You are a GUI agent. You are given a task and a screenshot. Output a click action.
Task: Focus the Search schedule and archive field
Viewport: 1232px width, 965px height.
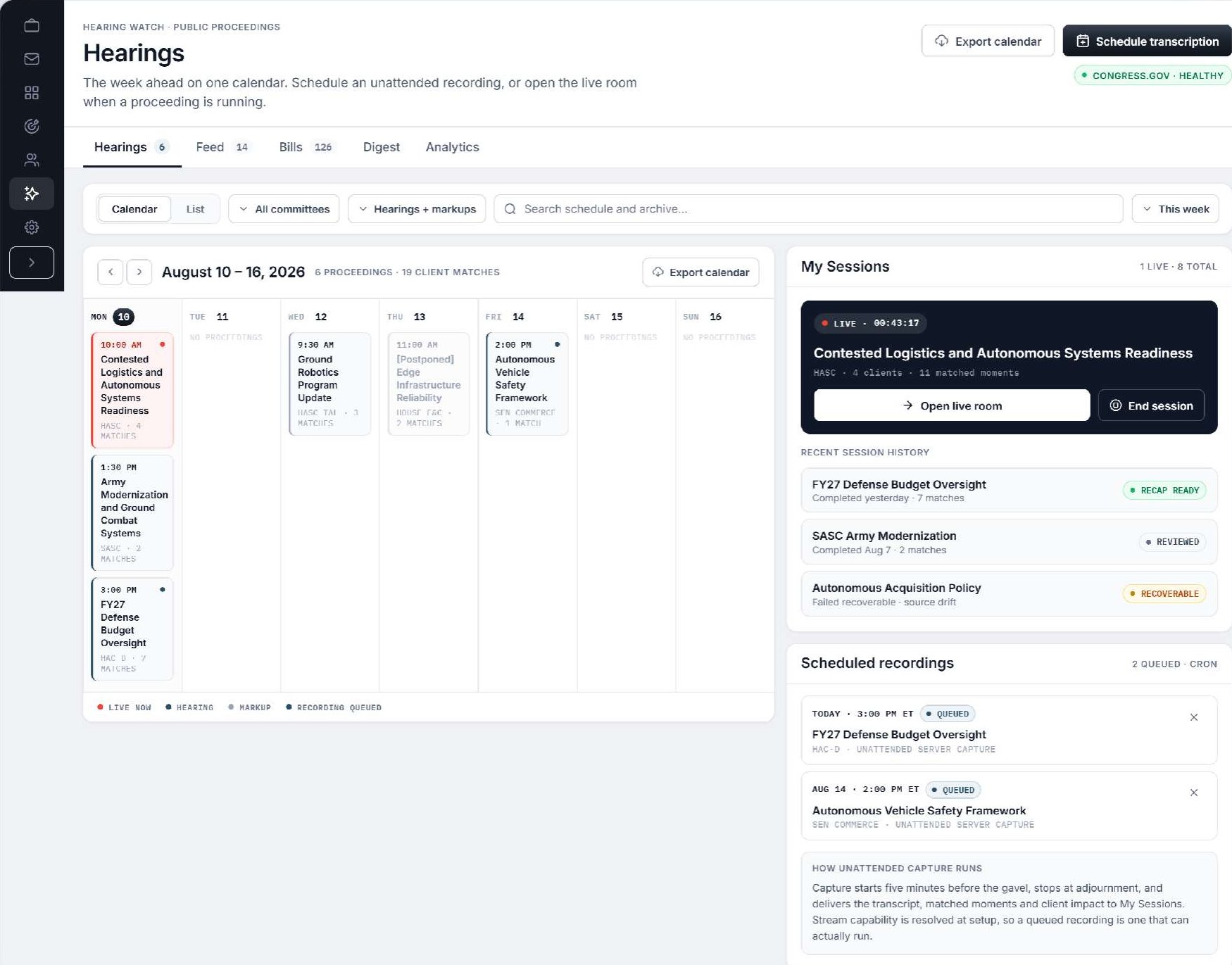[x=808, y=209]
